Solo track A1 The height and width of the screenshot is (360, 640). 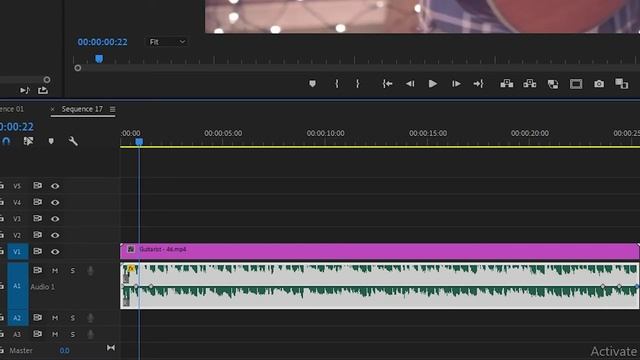[x=73, y=271]
